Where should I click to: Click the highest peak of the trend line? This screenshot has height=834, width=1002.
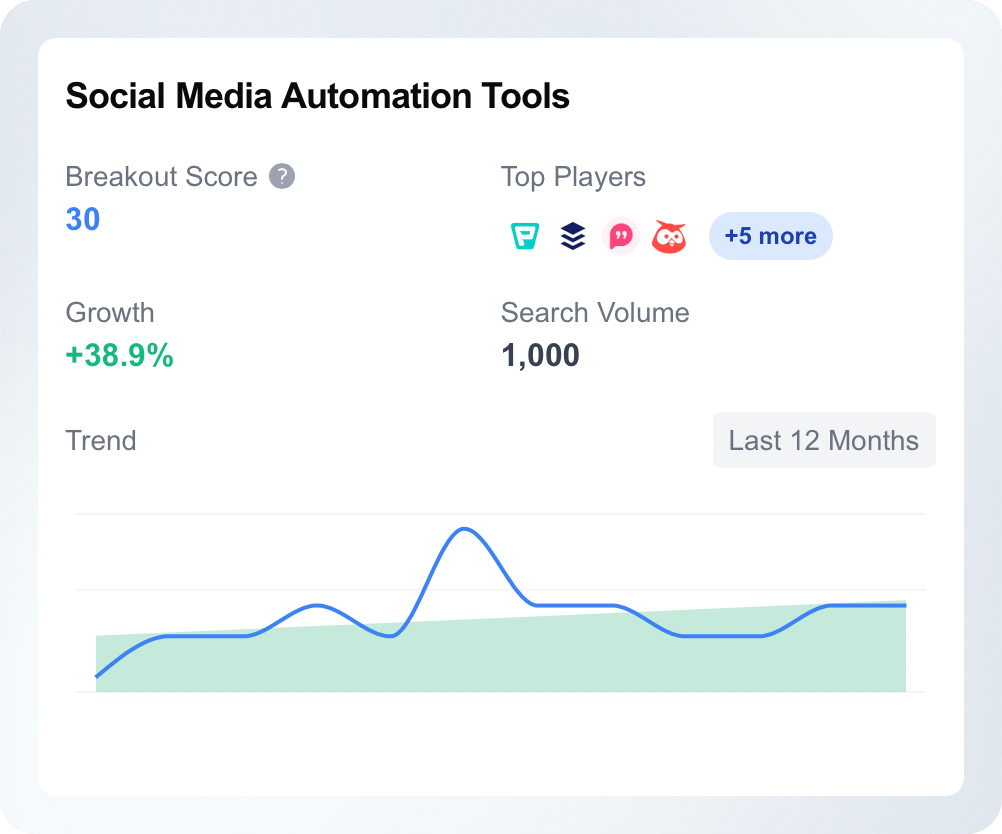(x=464, y=529)
